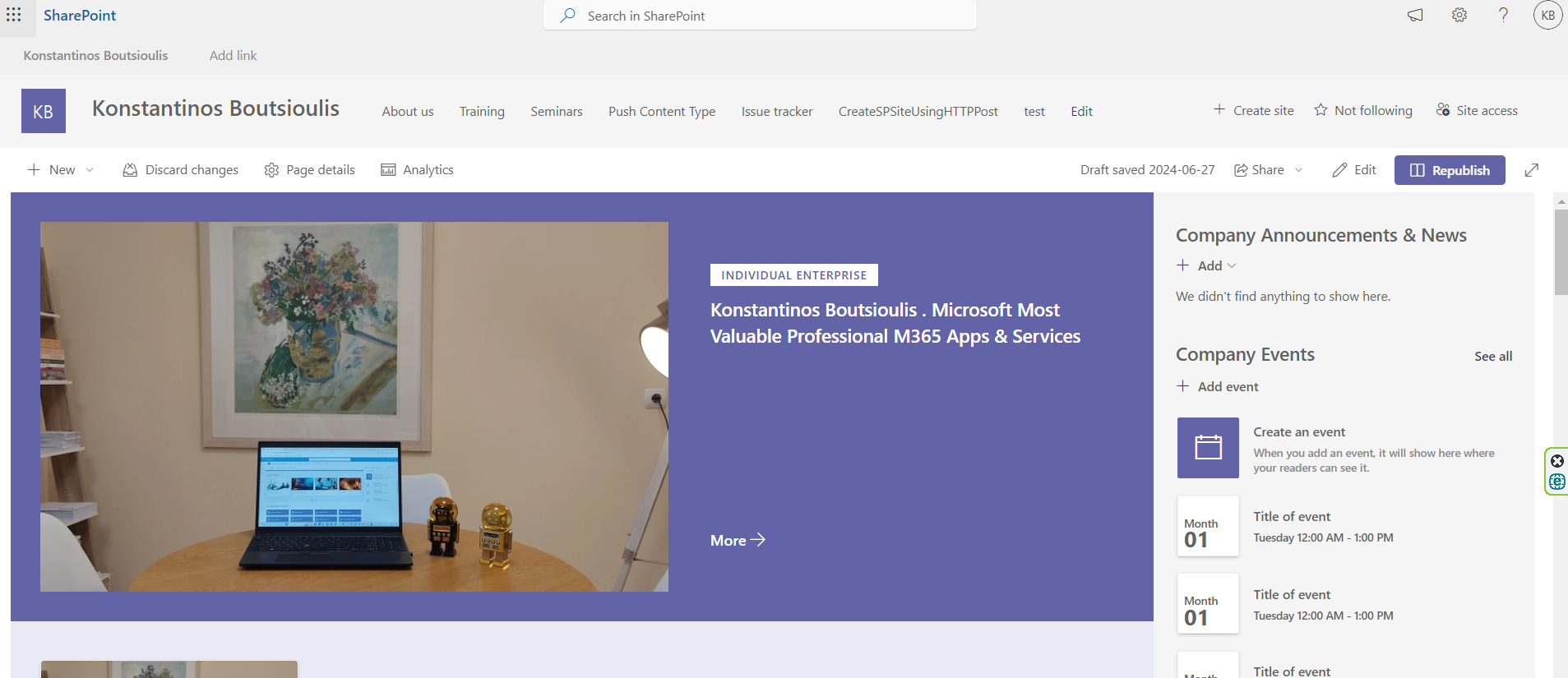Open the app launcher waffle icon

pos(14,15)
